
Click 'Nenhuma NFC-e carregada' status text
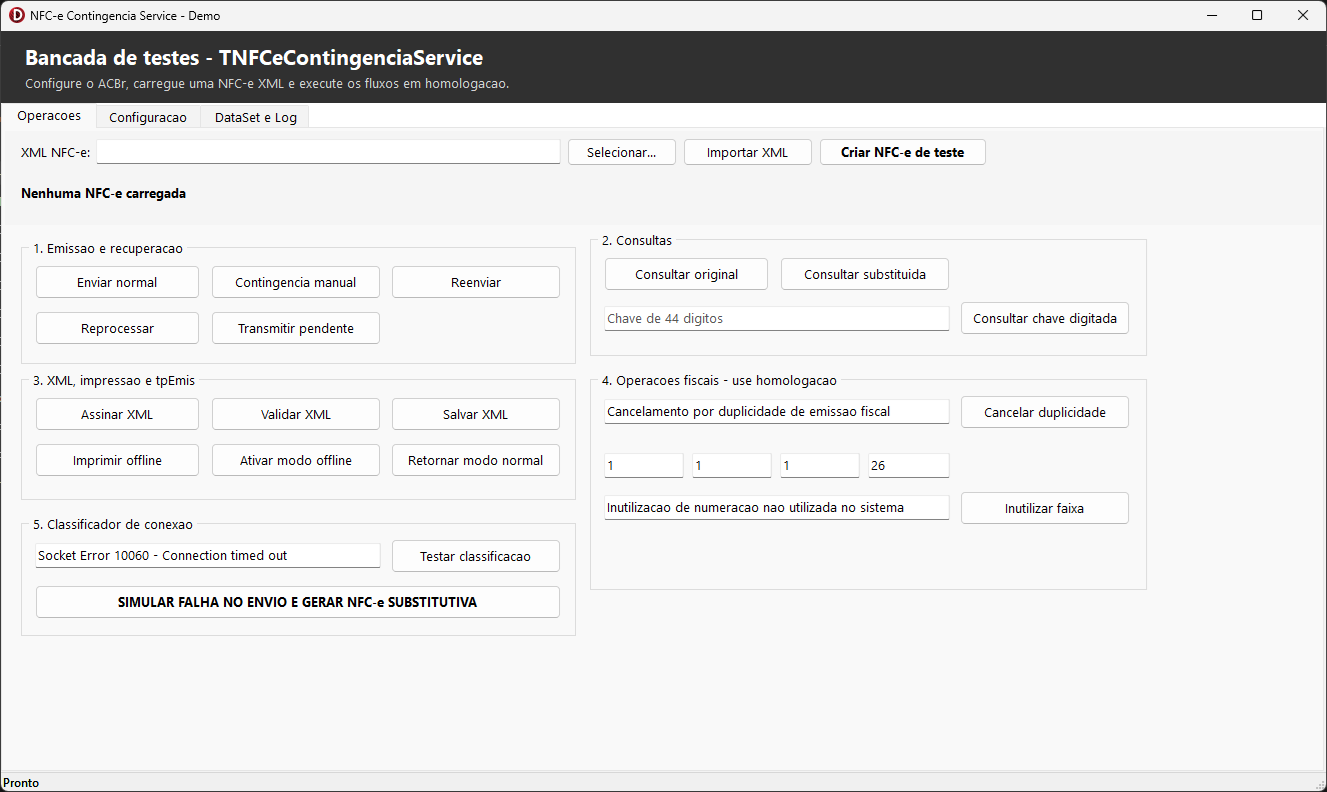(x=103, y=193)
